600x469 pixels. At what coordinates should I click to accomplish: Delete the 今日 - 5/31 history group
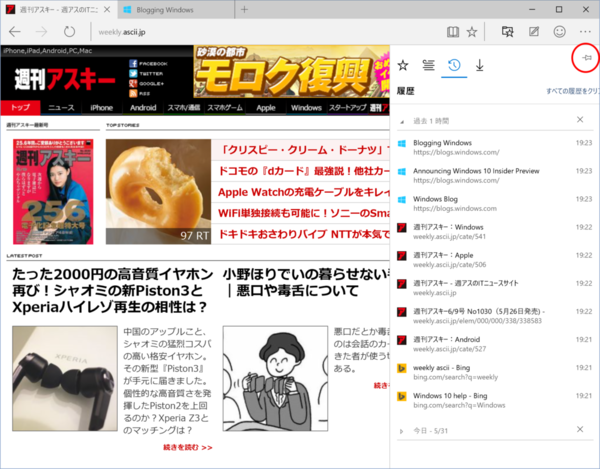[x=580, y=429]
